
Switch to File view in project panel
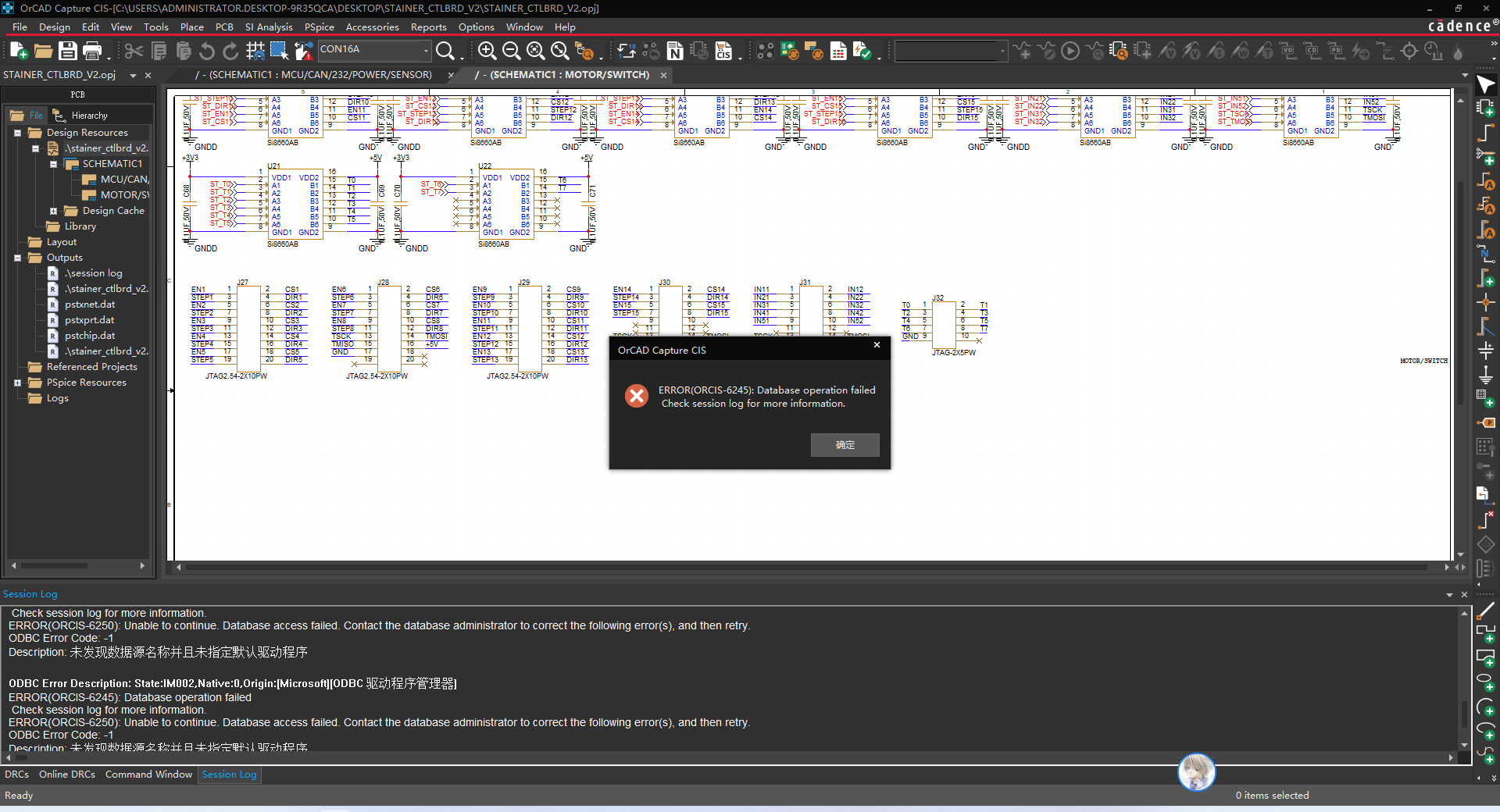[27, 116]
